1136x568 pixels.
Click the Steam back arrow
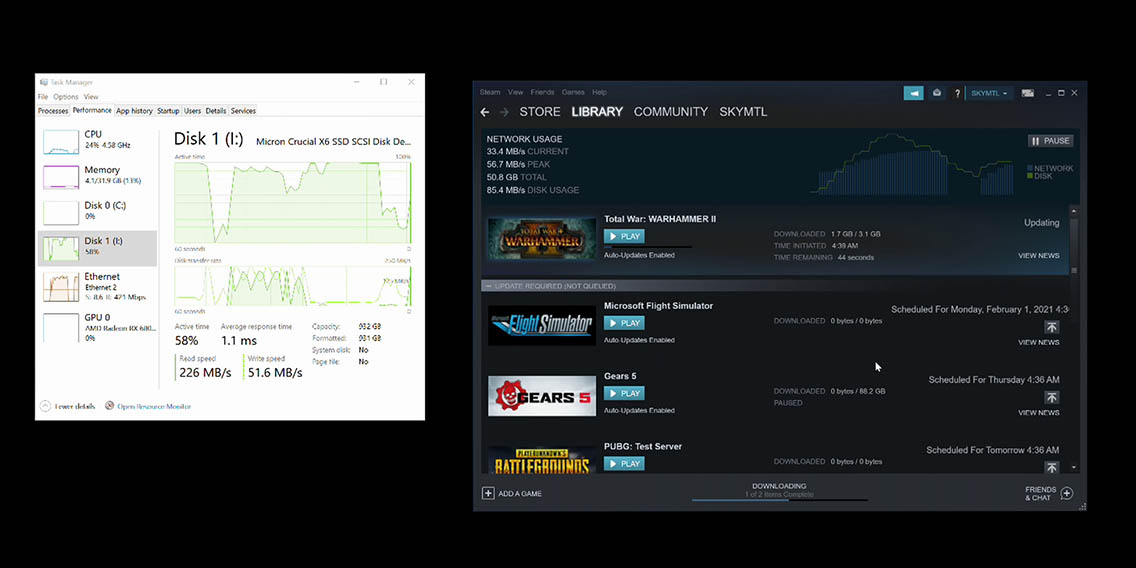point(485,112)
